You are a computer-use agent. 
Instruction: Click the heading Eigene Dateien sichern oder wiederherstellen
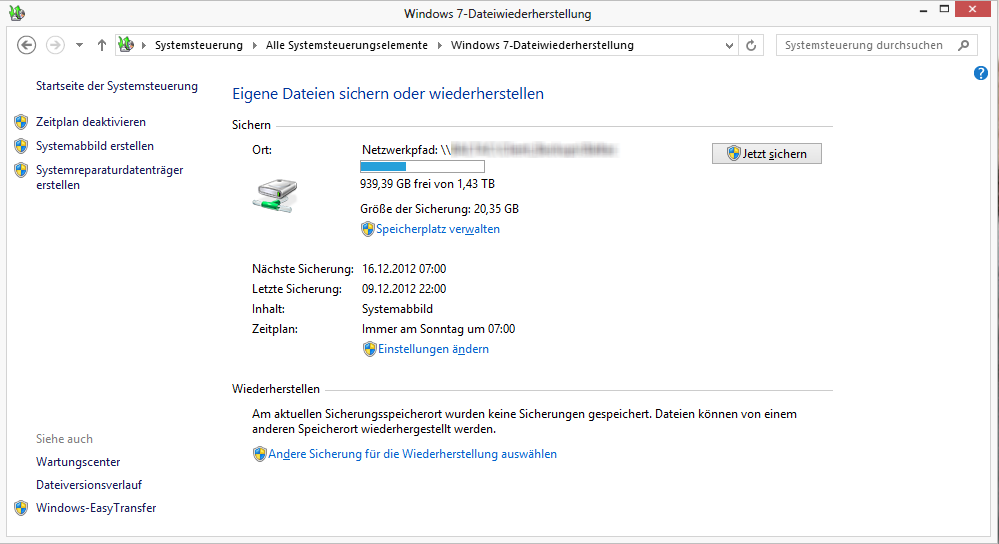point(388,94)
